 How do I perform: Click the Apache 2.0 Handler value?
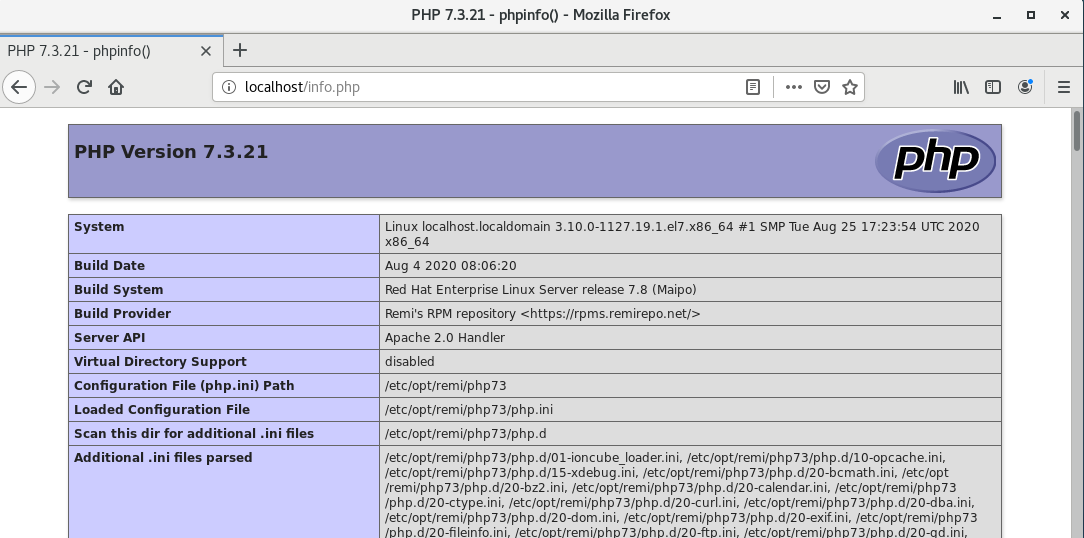point(445,338)
